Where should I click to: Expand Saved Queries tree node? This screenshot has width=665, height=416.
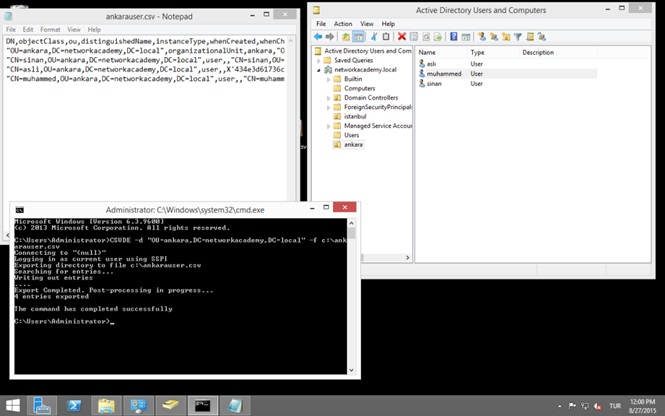click(x=319, y=61)
